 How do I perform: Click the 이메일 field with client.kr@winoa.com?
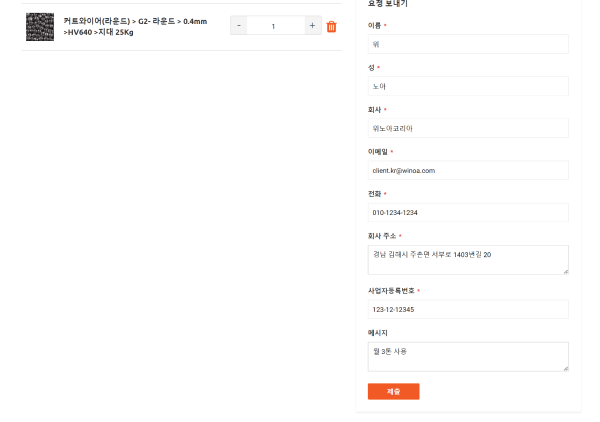468,170
